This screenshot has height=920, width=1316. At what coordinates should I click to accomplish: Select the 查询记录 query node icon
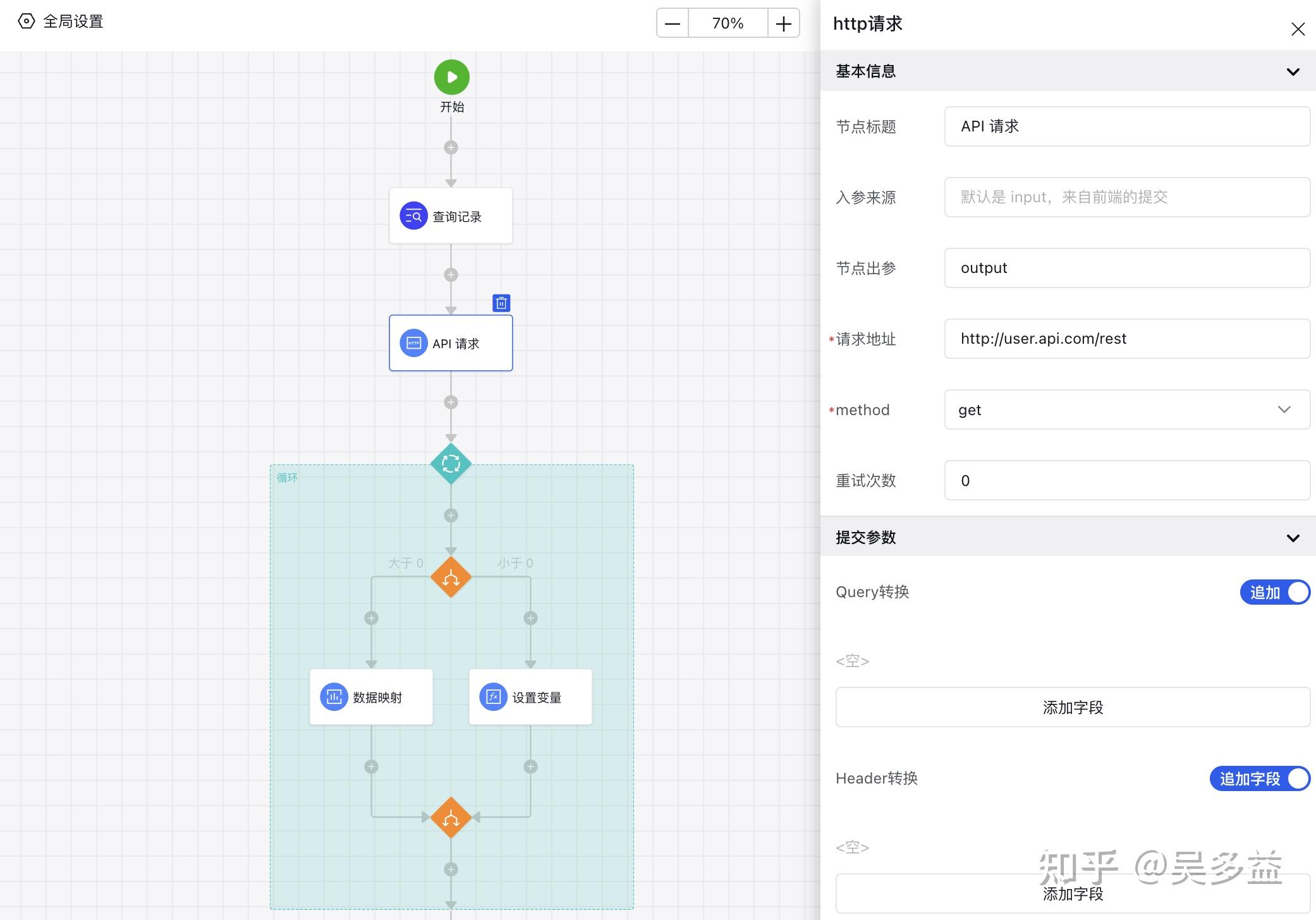[x=413, y=215]
